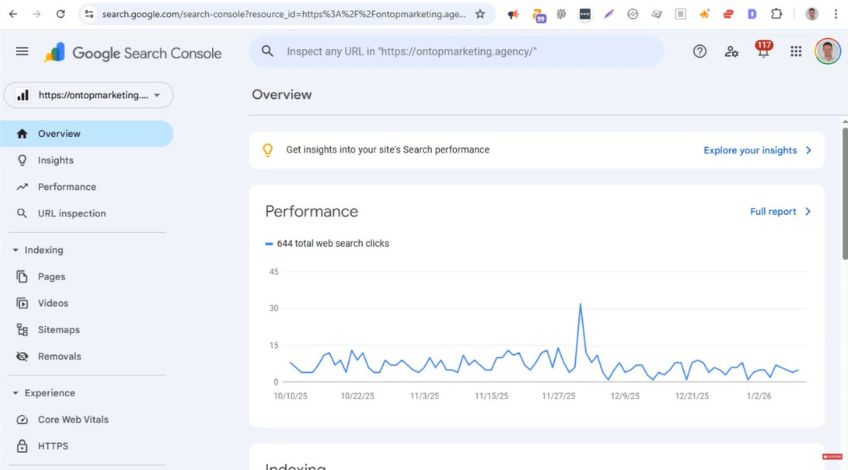The height and width of the screenshot is (470, 848).
Task: Select URL inspection in the sidebar
Action: coord(71,213)
